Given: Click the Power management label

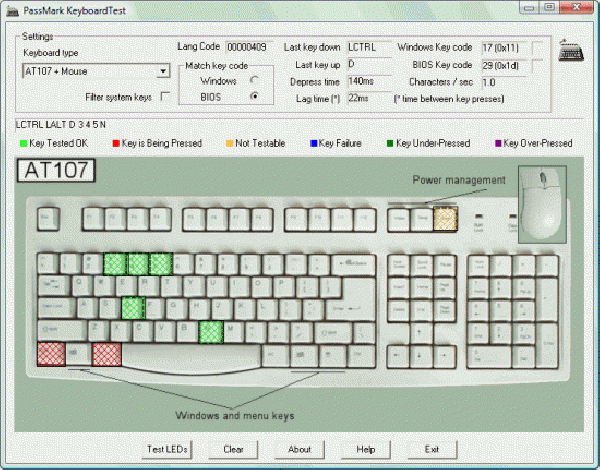Looking at the screenshot, I should [459, 180].
